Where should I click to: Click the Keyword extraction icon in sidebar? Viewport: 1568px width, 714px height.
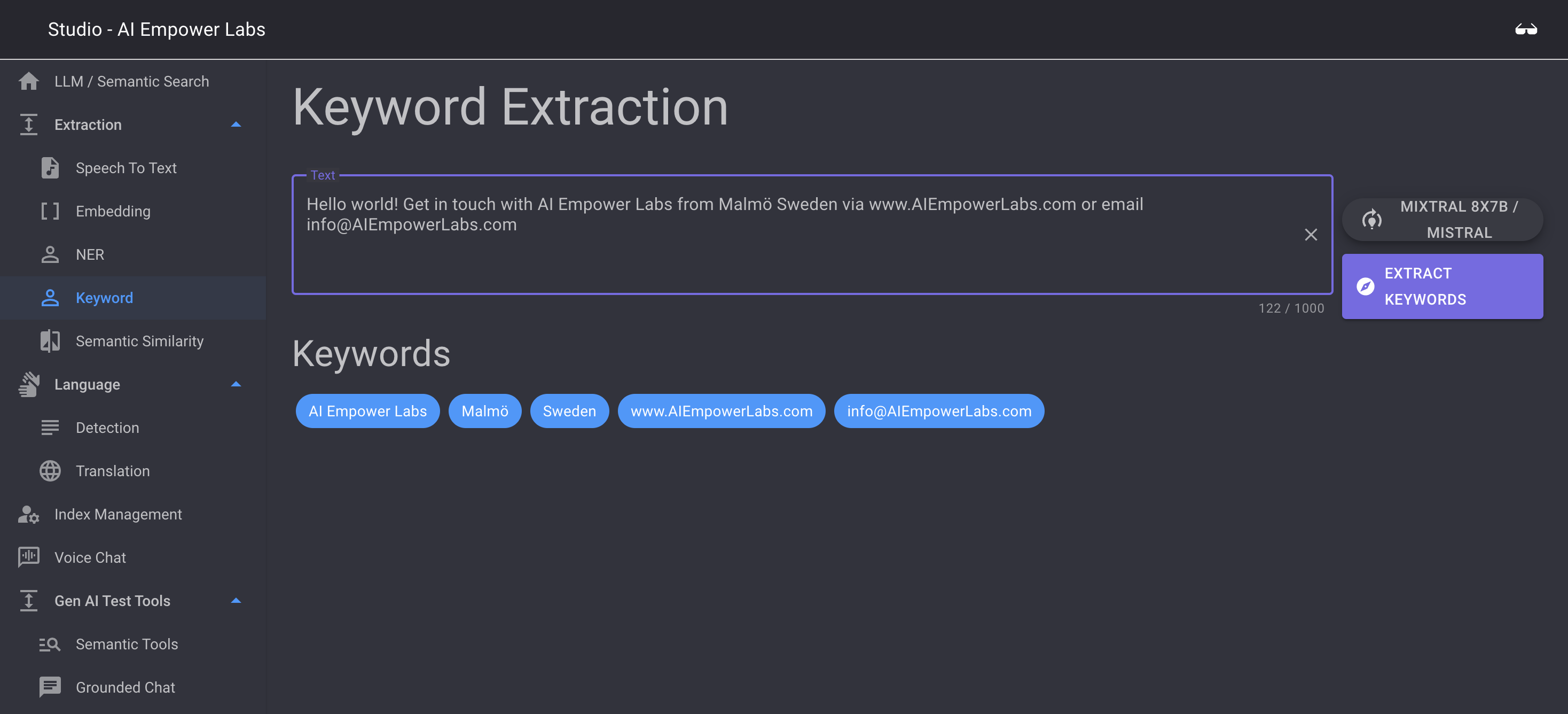(x=49, y=297)
